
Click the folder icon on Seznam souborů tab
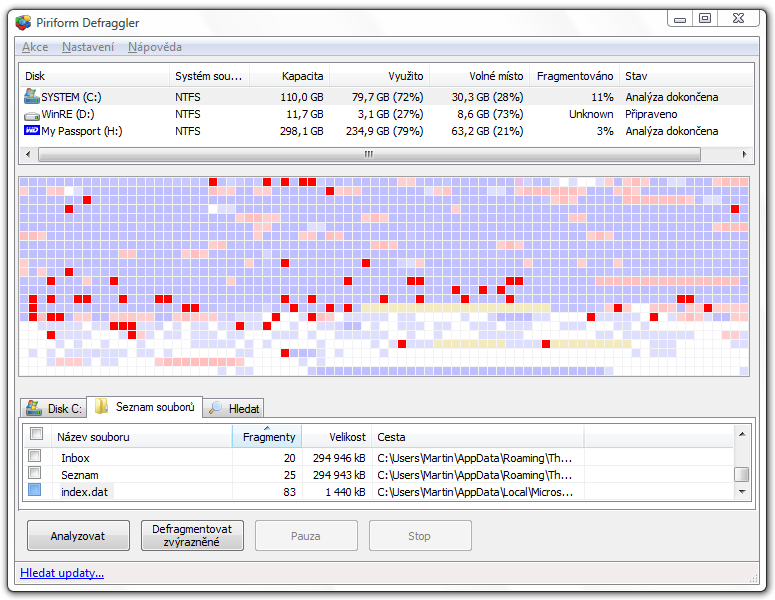click(101, 406)
